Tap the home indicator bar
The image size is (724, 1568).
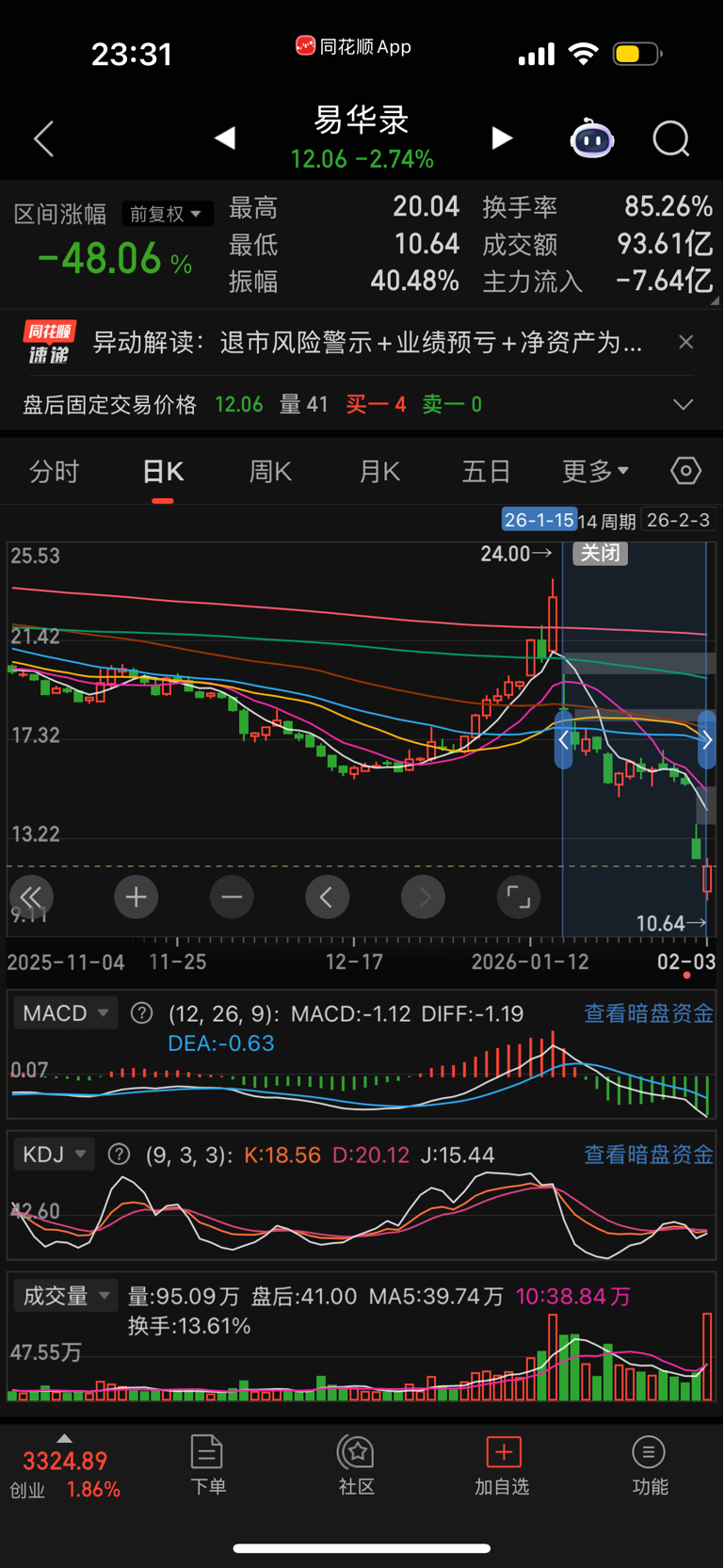[362, 1547]
